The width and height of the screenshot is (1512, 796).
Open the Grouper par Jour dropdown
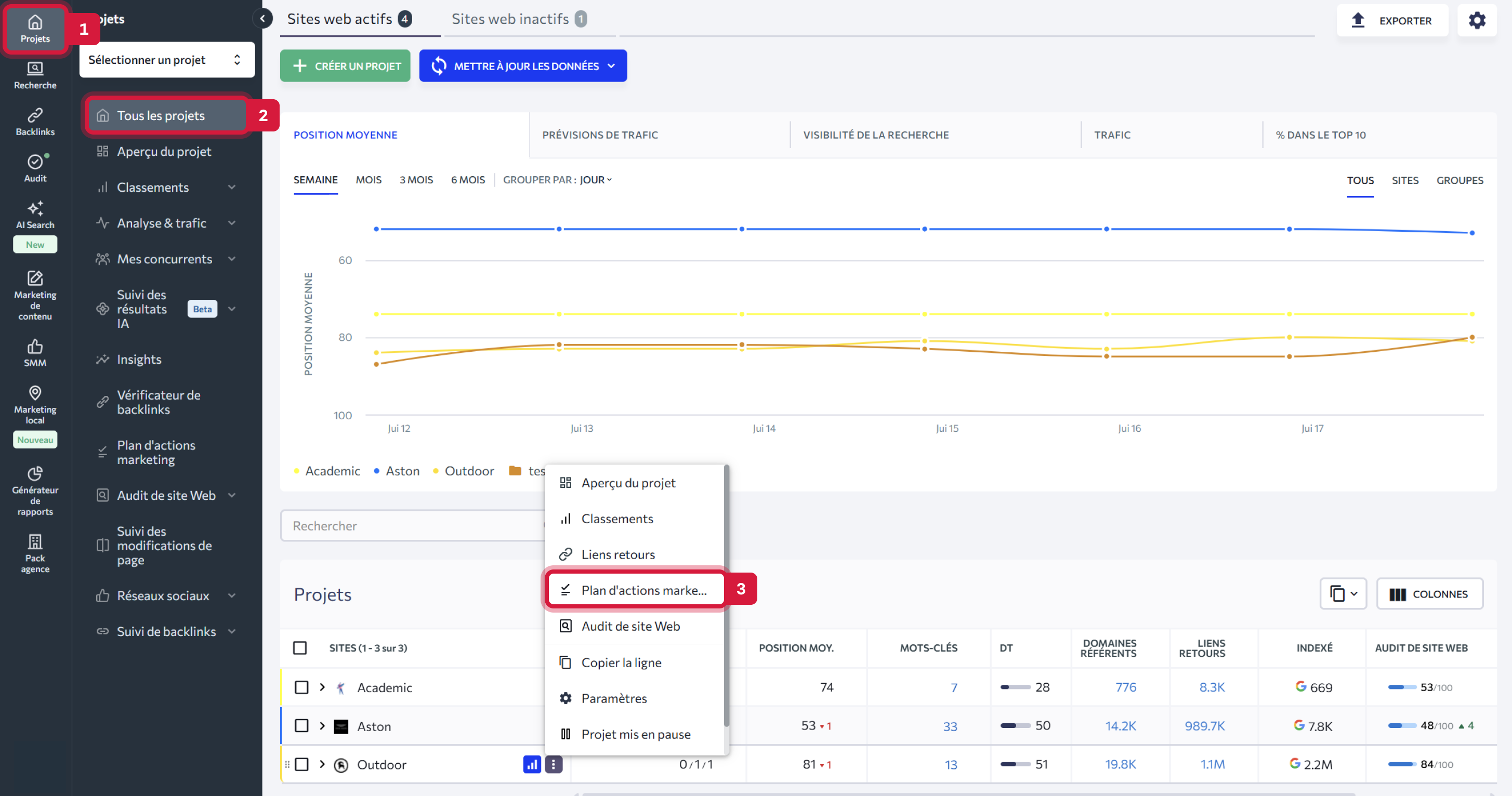click(x=596, y=179)
